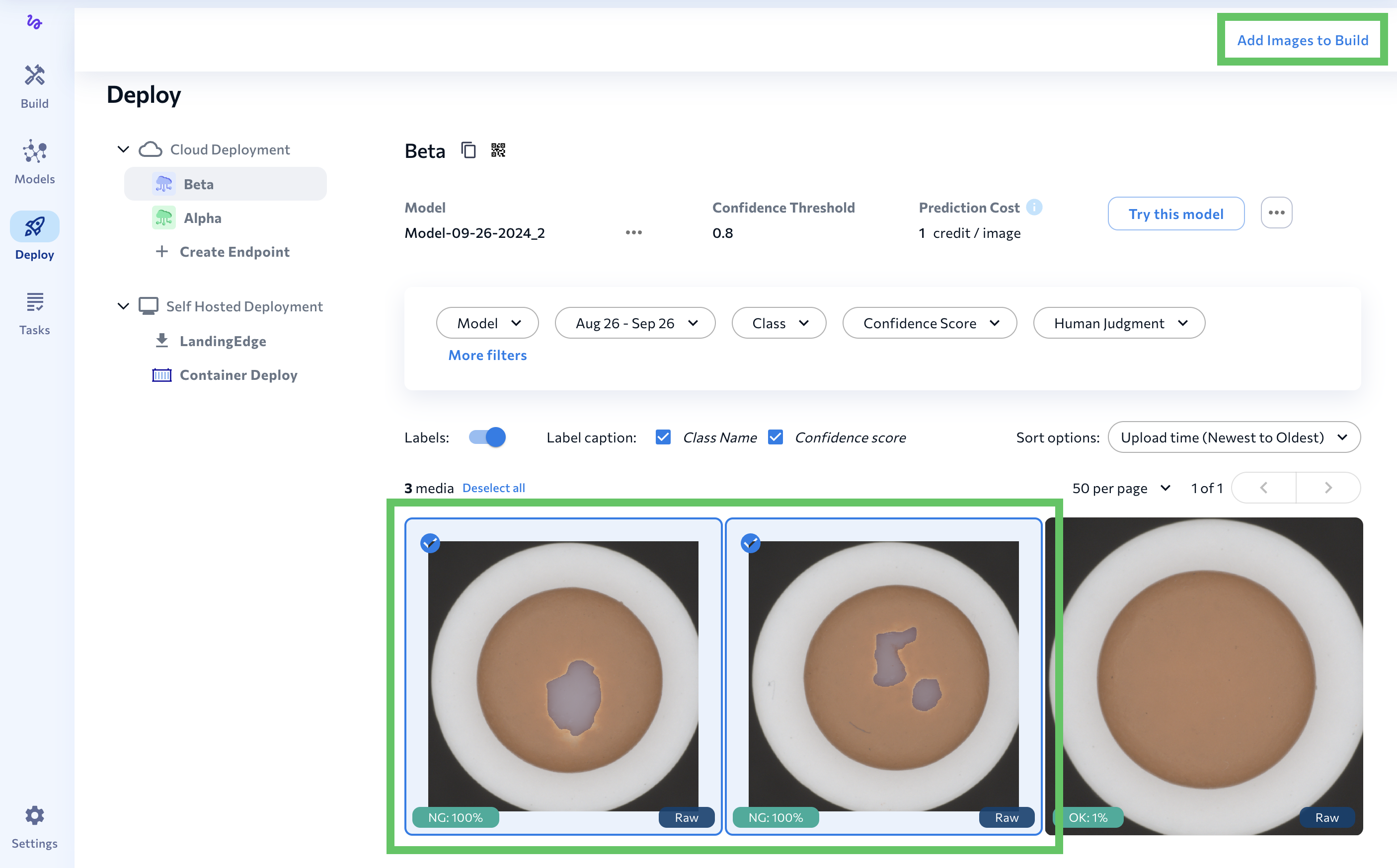Show the QR code for Beta endpoint
Image resolution: width=1397 pixels, height=868 pixels.
498,150
